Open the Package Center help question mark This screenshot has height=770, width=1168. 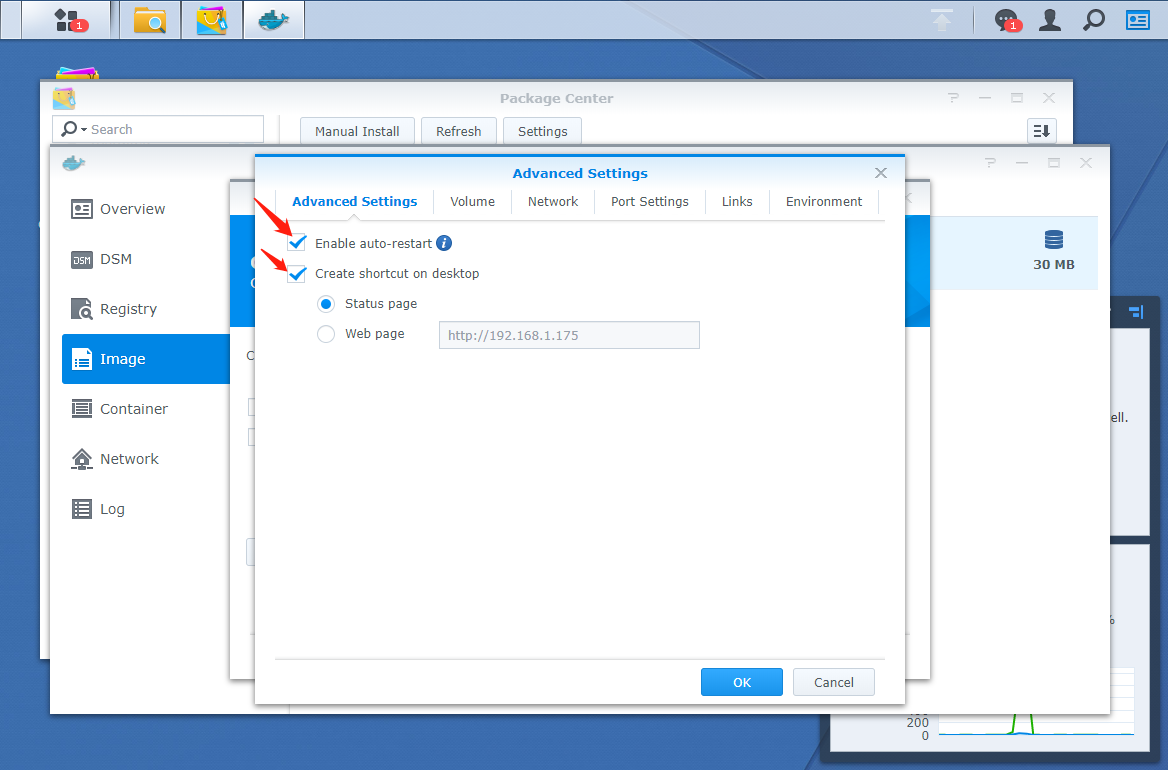953,98
